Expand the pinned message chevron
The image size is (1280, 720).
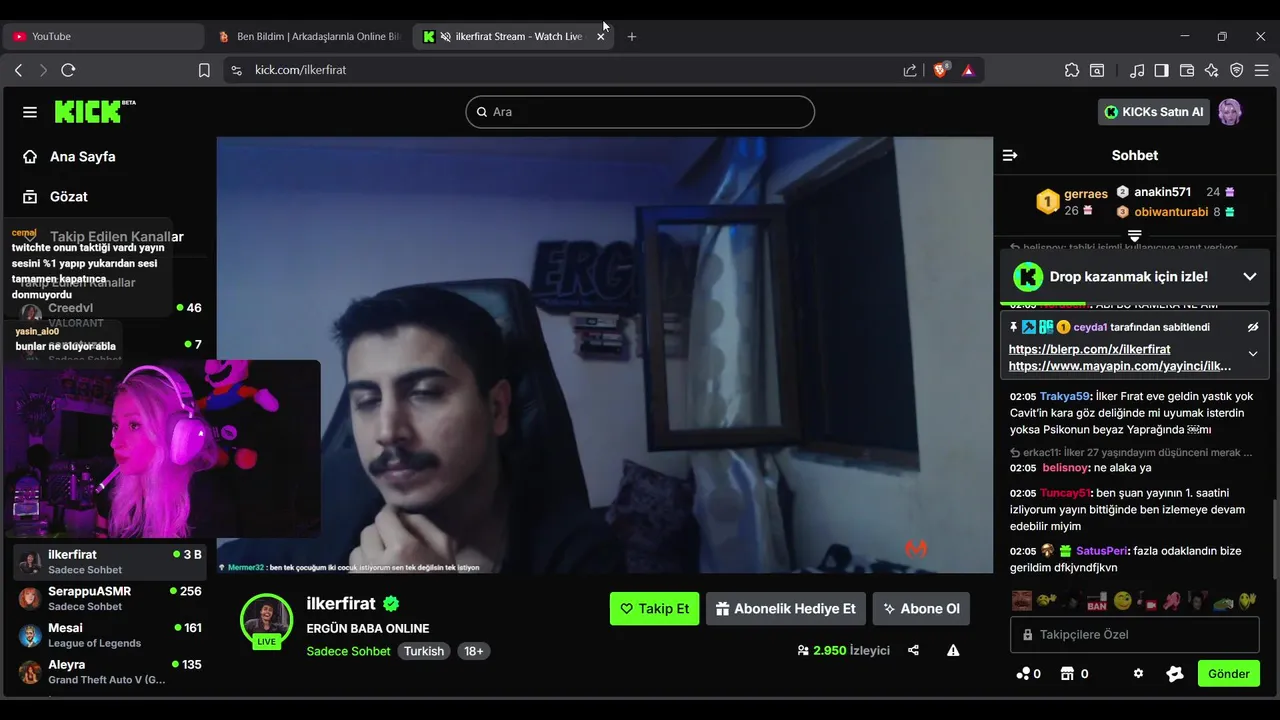[x=1253, y=354]
